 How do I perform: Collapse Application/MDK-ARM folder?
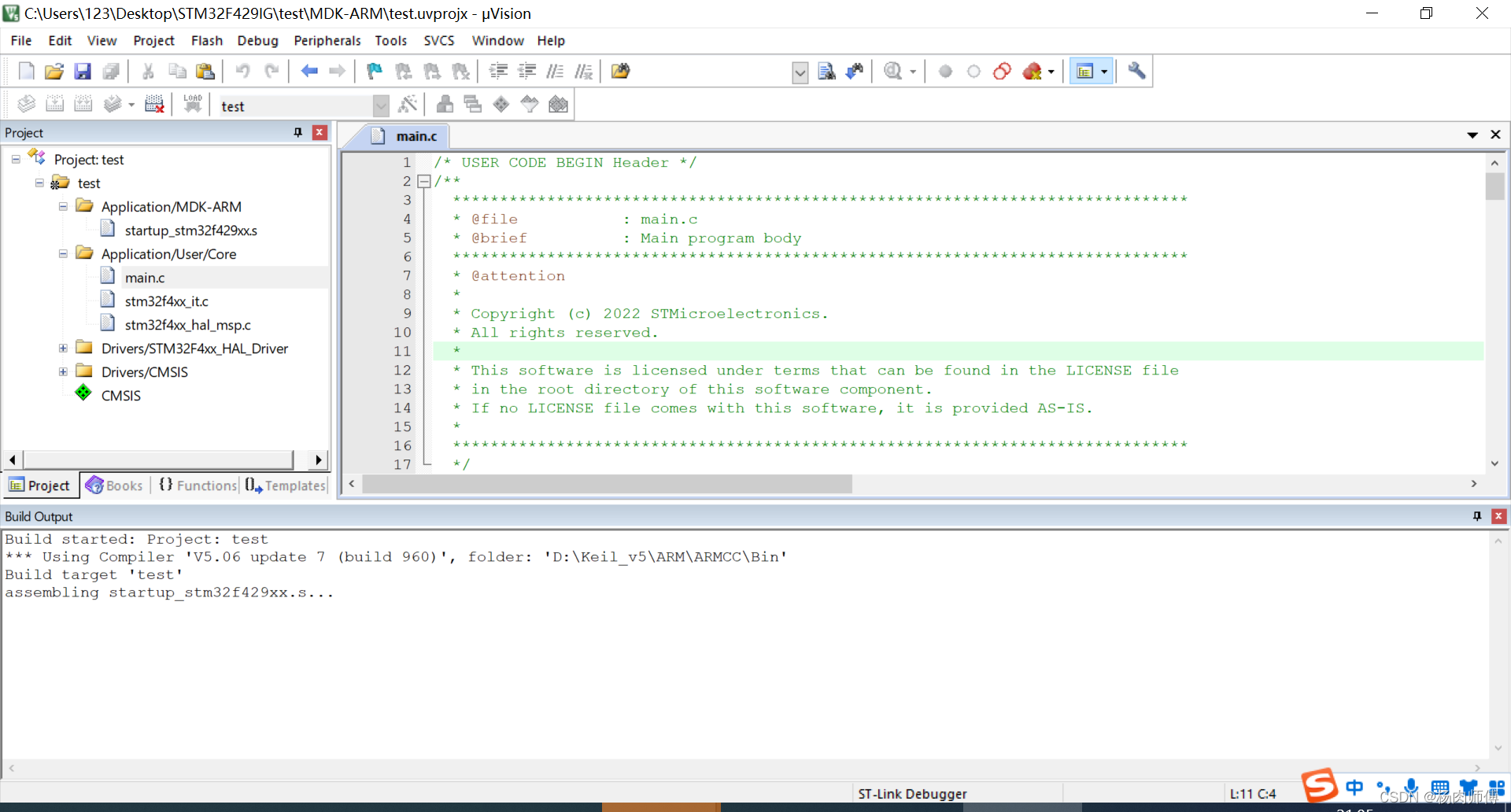click(x=63, y=206)
